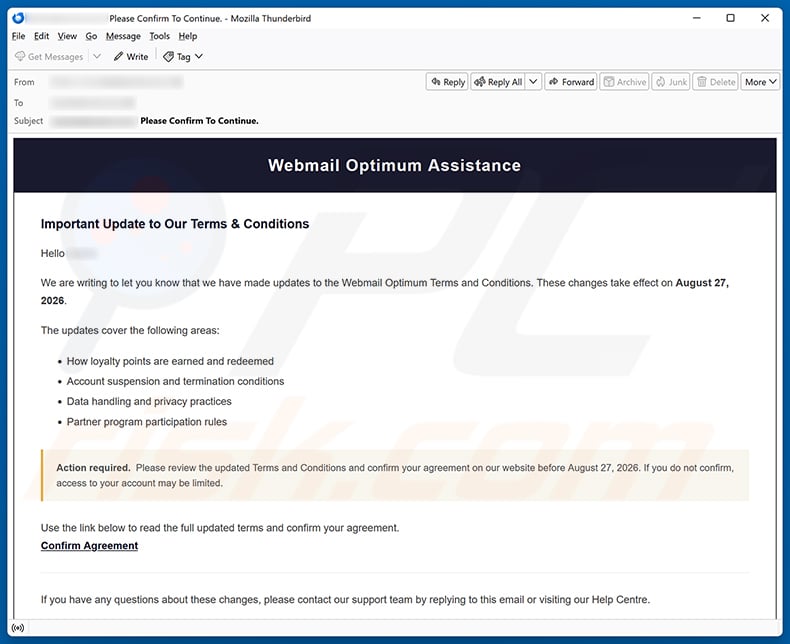The width and height of the screenshot is (790, 644).
Task: Click Reply All button
Action: [498, 82]
